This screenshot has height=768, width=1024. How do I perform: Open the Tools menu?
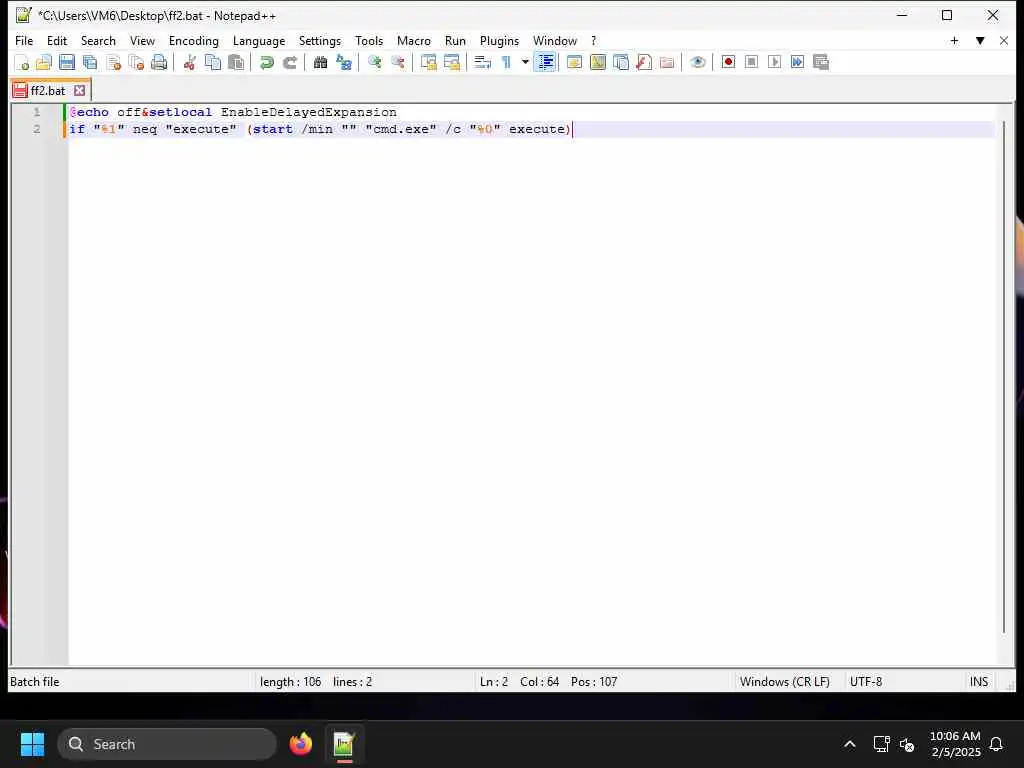click(369, 40)
